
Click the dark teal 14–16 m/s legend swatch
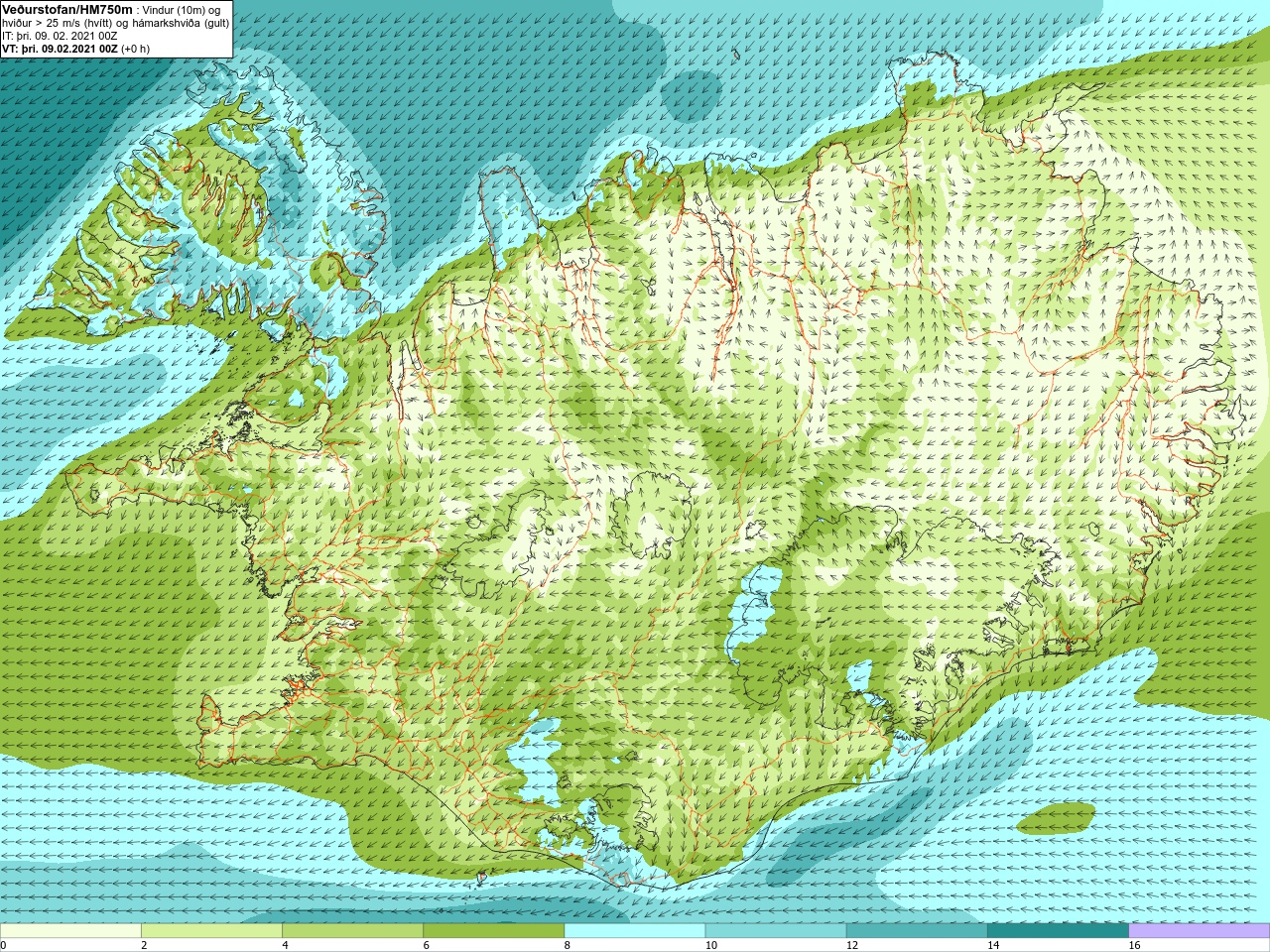point(1058,930)
